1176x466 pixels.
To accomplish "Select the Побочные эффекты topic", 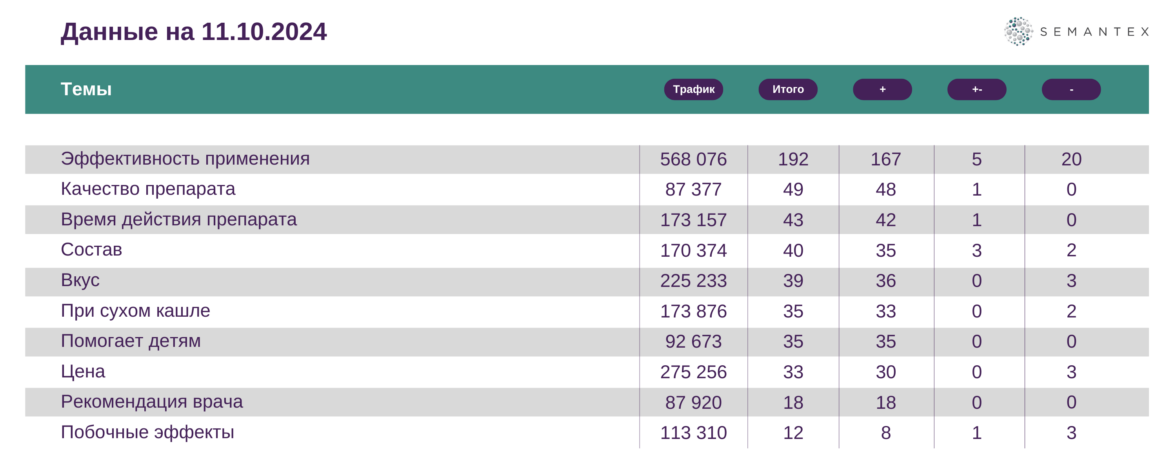I will pyautogui.click(x=147, y=433).
